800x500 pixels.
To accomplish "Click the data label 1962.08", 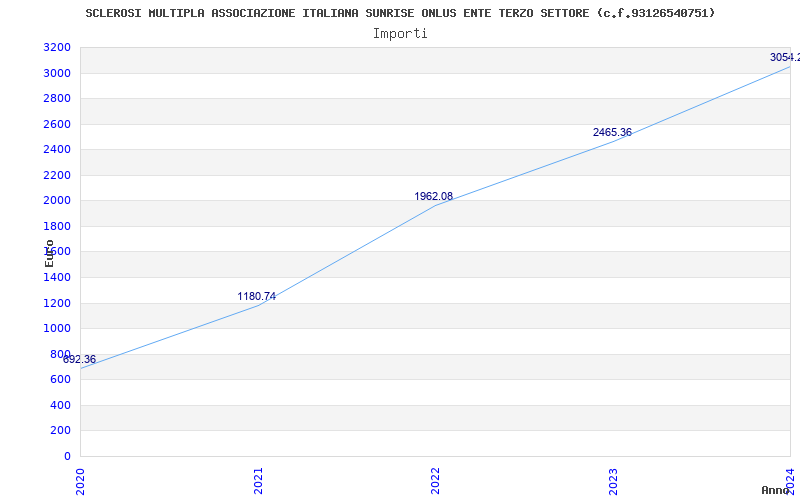I will point(433,196).
